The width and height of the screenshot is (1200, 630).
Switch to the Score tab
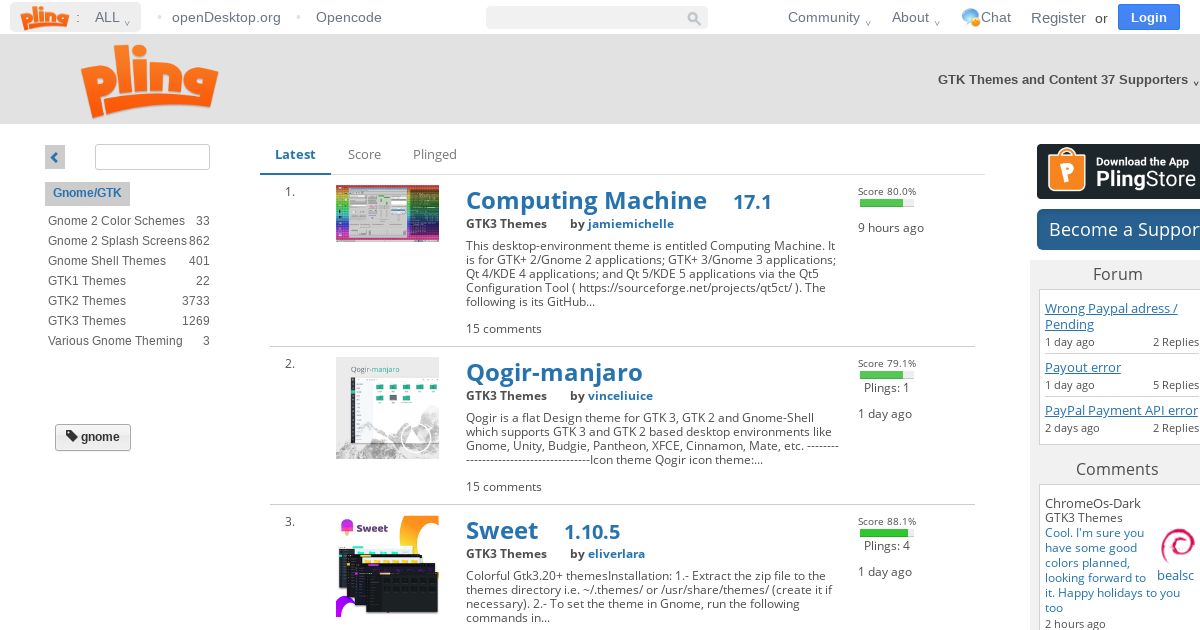click(x=364, y=154)
